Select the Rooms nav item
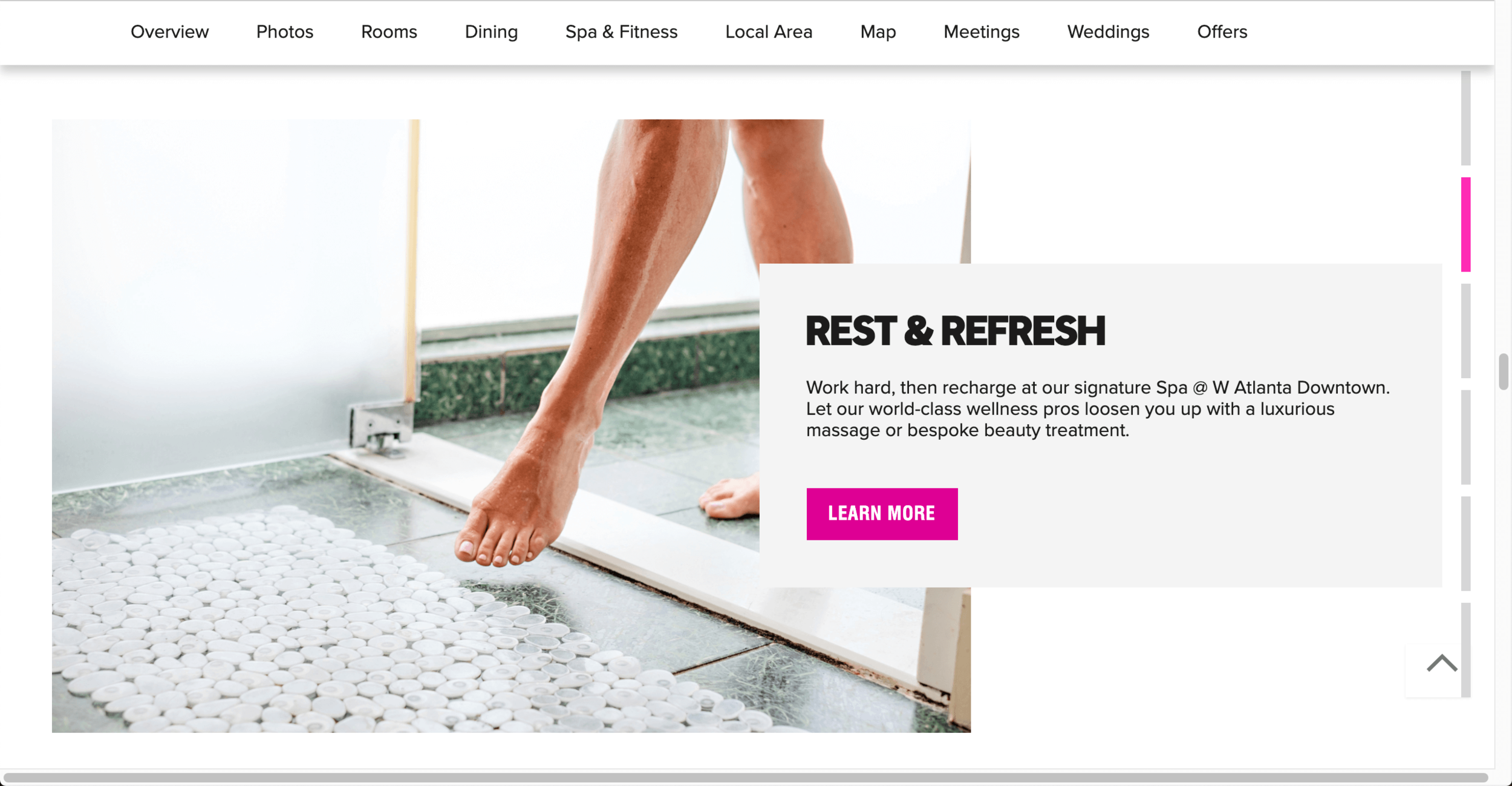 pyautogui.click(x=389, y=31)
